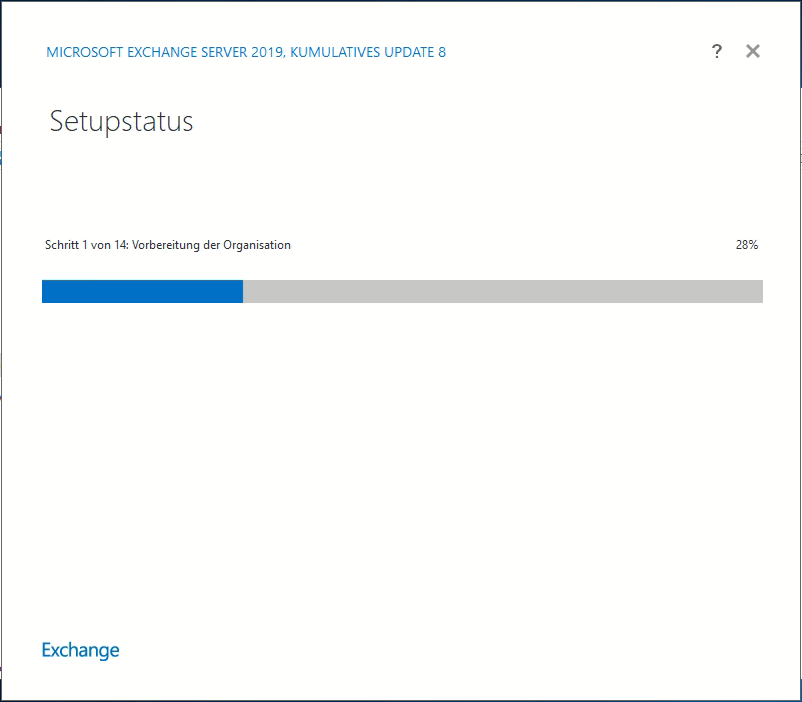The image size is (802, 702).
Task: Click "KUMULATIVES UPDATE 8" in the title
Action: tap(368, 52)
